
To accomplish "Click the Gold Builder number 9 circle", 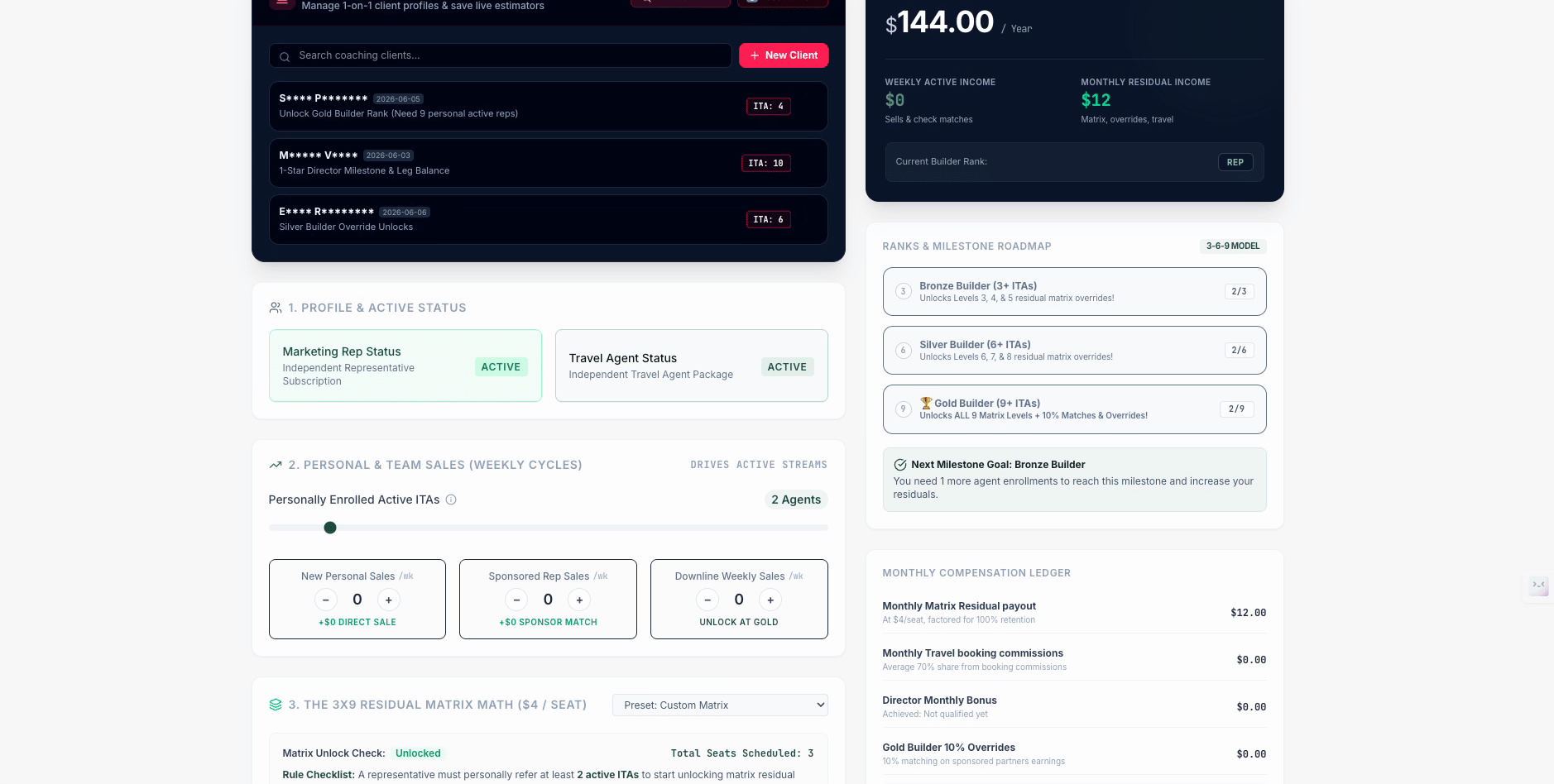I will coord(904,409).
